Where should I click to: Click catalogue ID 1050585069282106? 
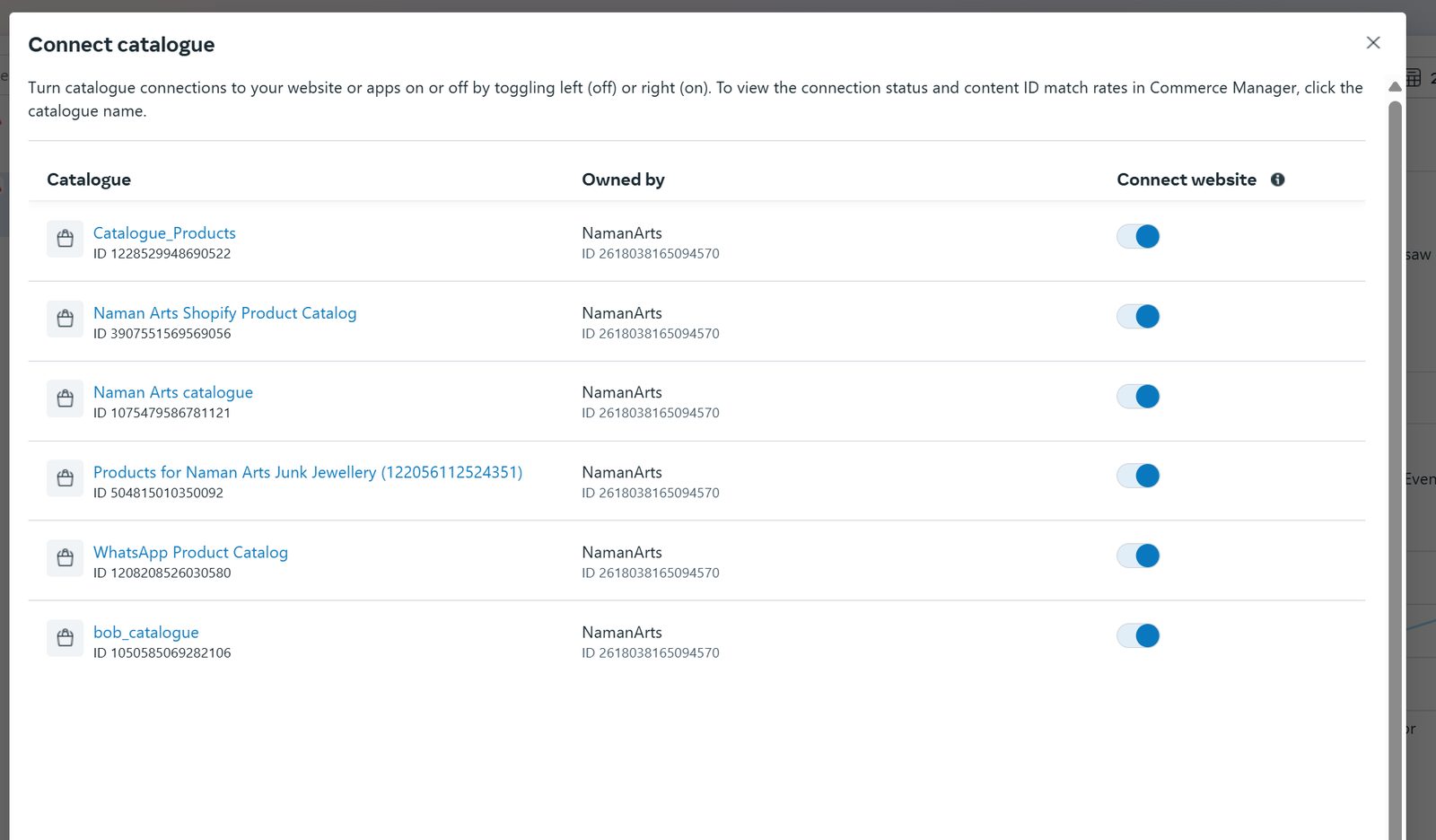tap(162, 652)
